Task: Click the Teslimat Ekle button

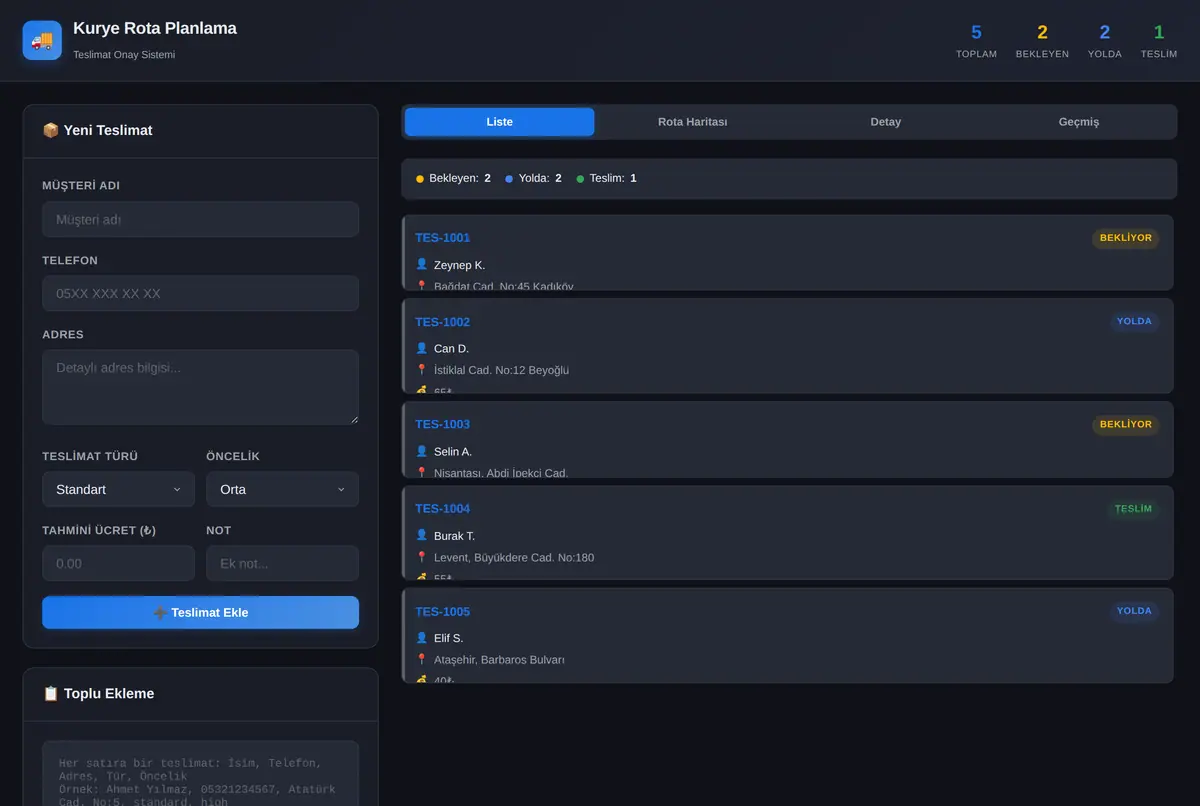Action: click(x=200, y=613)
